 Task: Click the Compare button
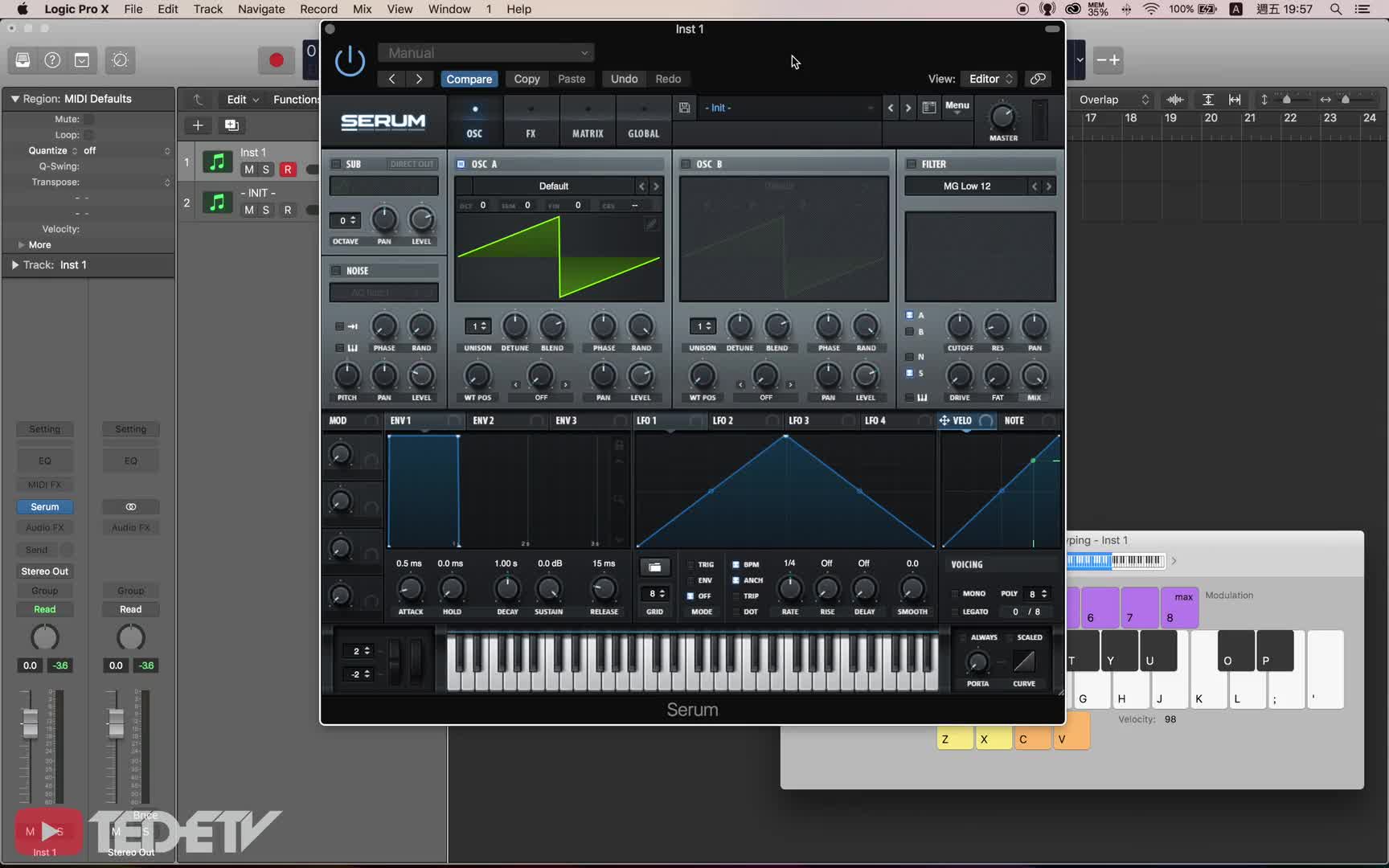pyautogui.click(x=469, y=79)
